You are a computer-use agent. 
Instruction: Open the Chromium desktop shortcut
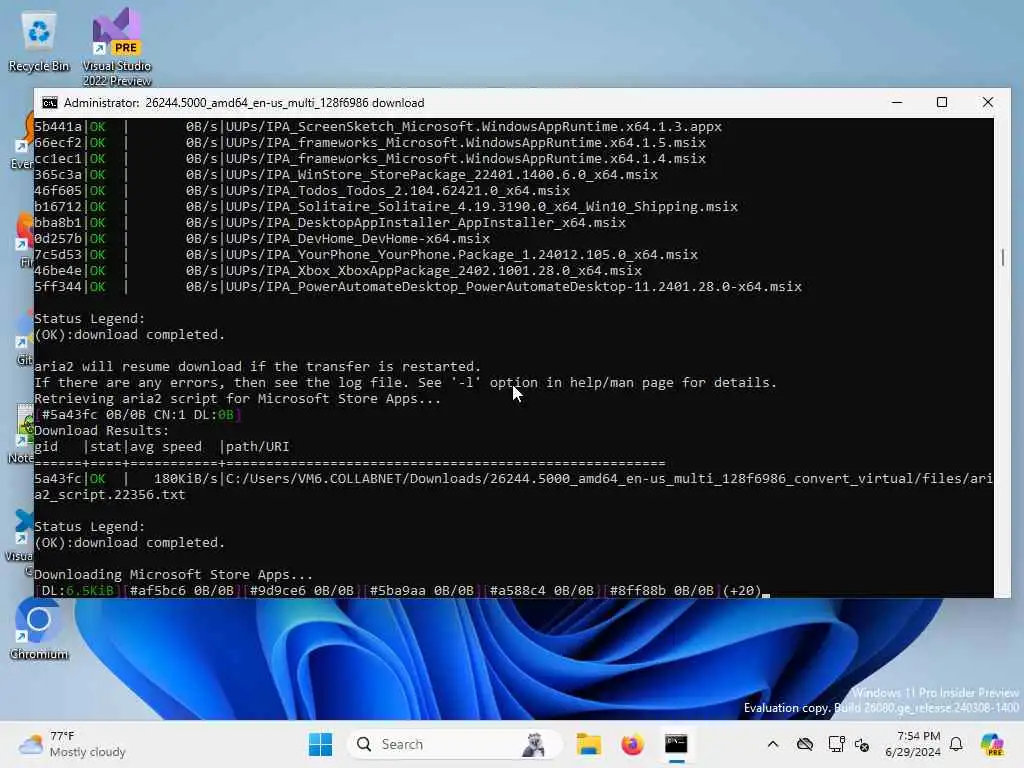(39, 628)
